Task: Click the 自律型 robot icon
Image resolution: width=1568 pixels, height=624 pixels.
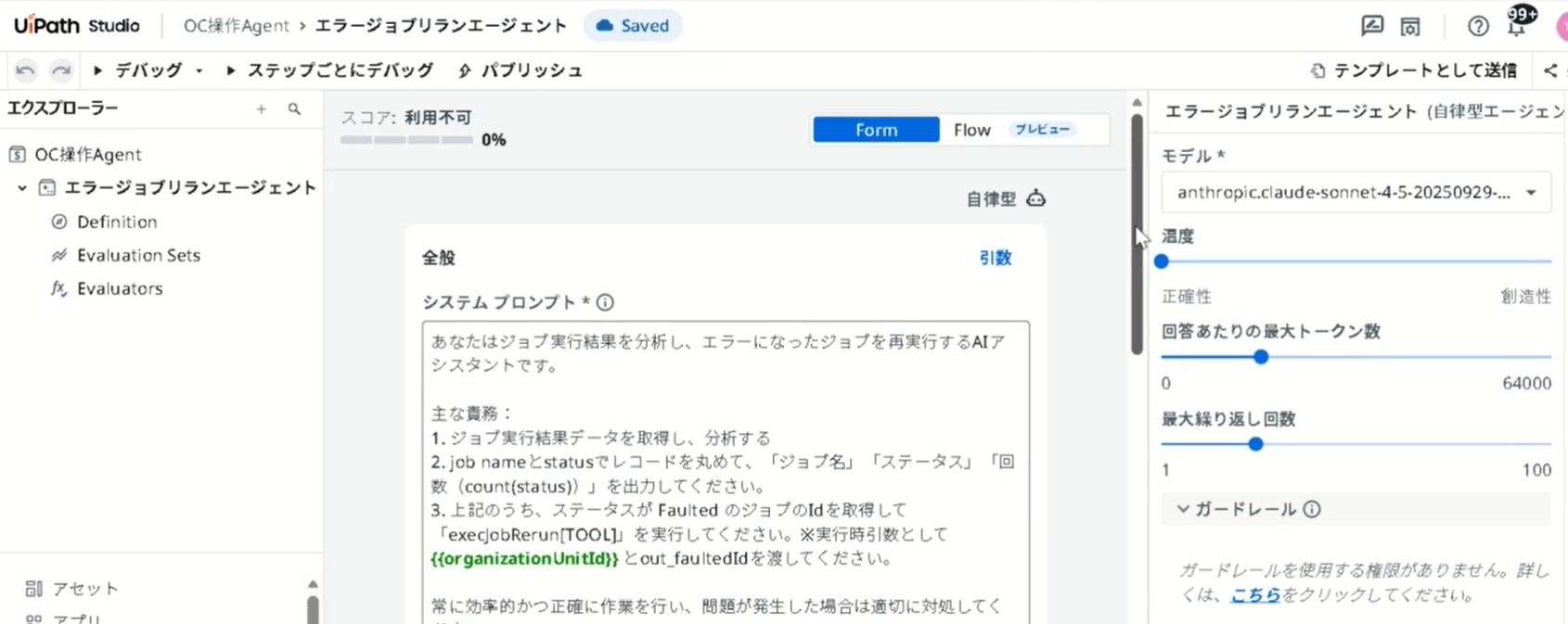Action: tap(1036, 198)
